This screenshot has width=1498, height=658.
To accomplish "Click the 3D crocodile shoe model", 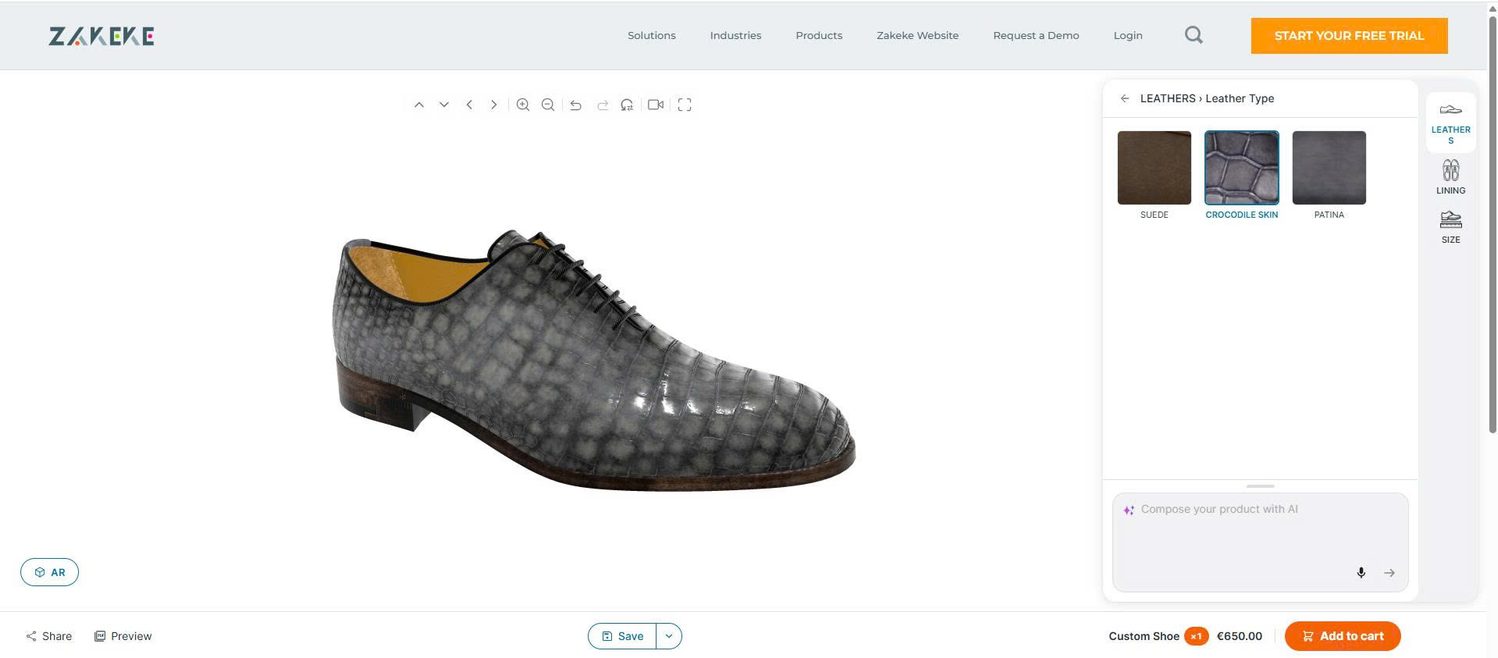I will coord(593,360).
